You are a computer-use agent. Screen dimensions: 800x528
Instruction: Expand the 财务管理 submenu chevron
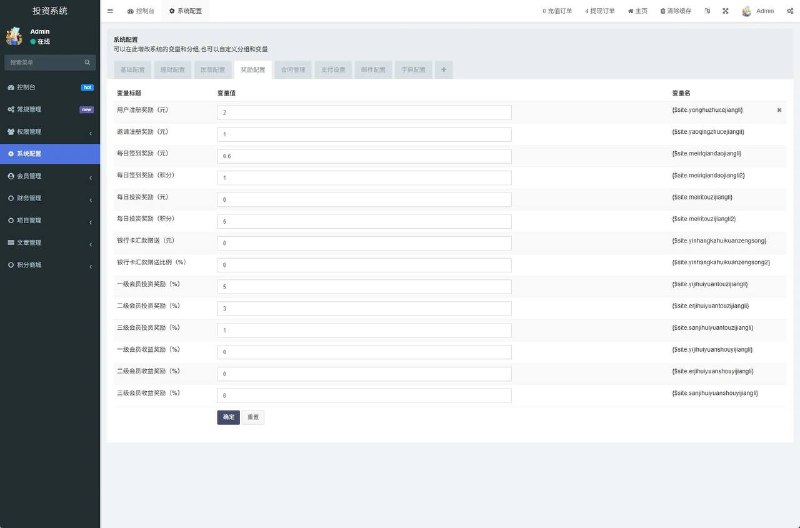click(x=91, y=200)
